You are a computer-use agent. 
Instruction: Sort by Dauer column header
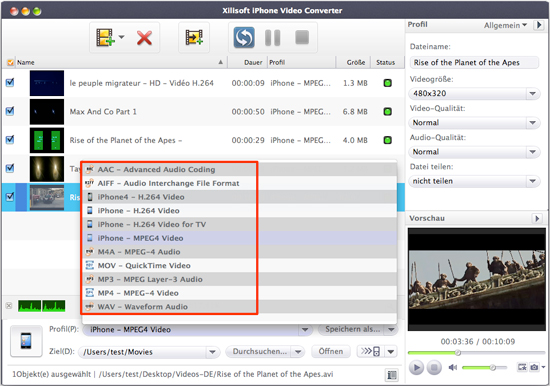coord(248,62)
